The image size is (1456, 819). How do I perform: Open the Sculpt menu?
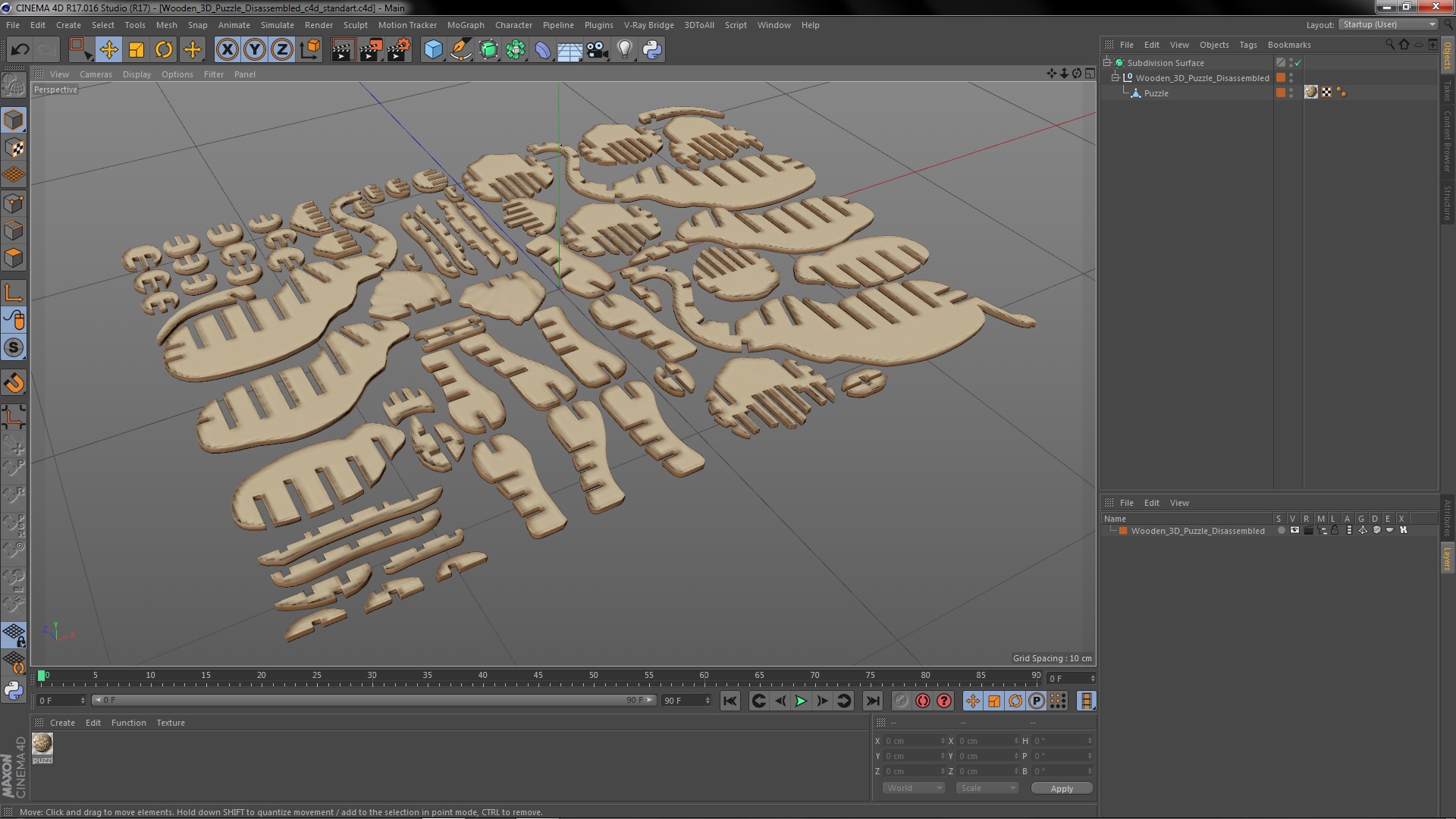(x=355, y=25)
